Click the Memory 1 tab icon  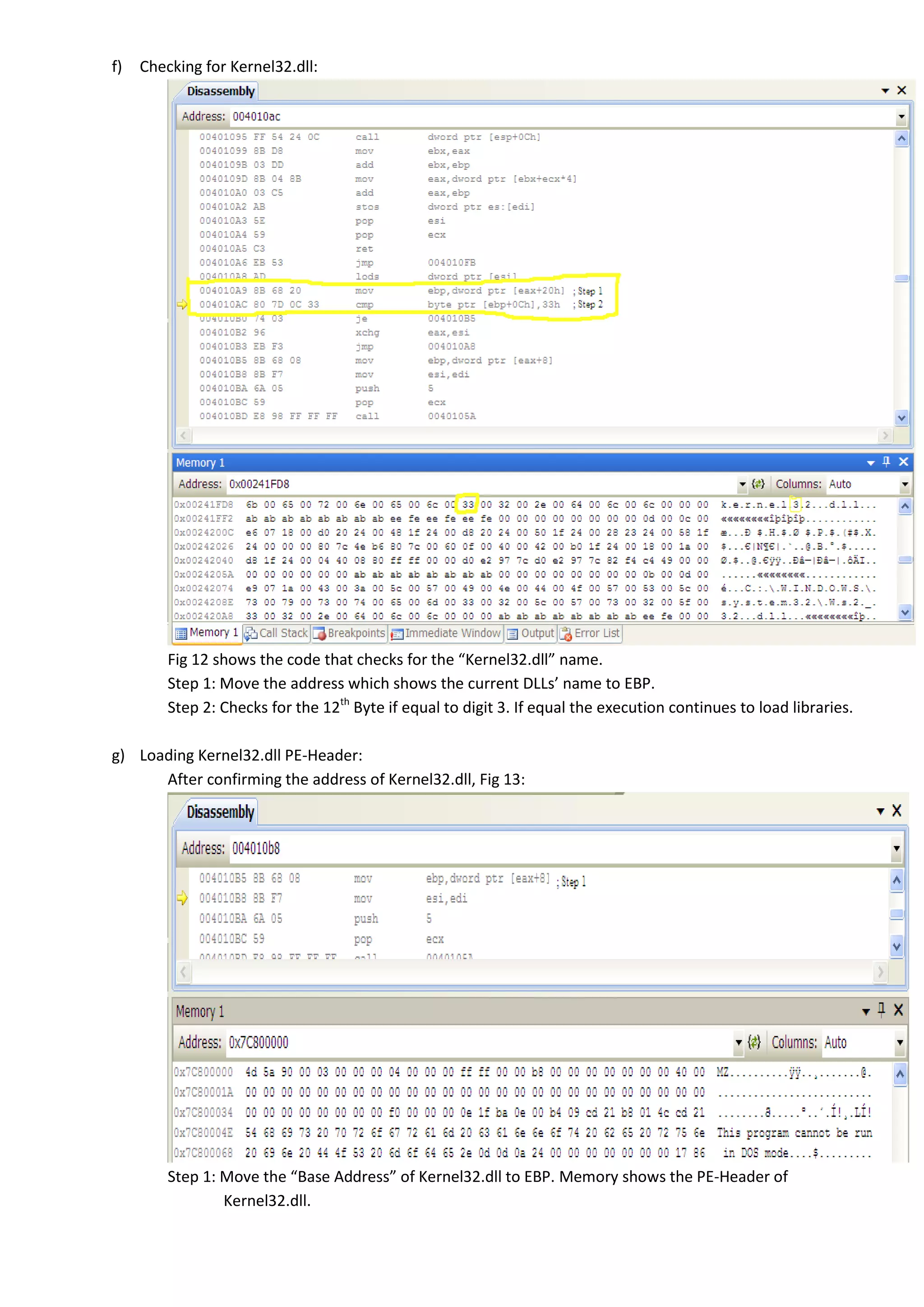point(181,634)
